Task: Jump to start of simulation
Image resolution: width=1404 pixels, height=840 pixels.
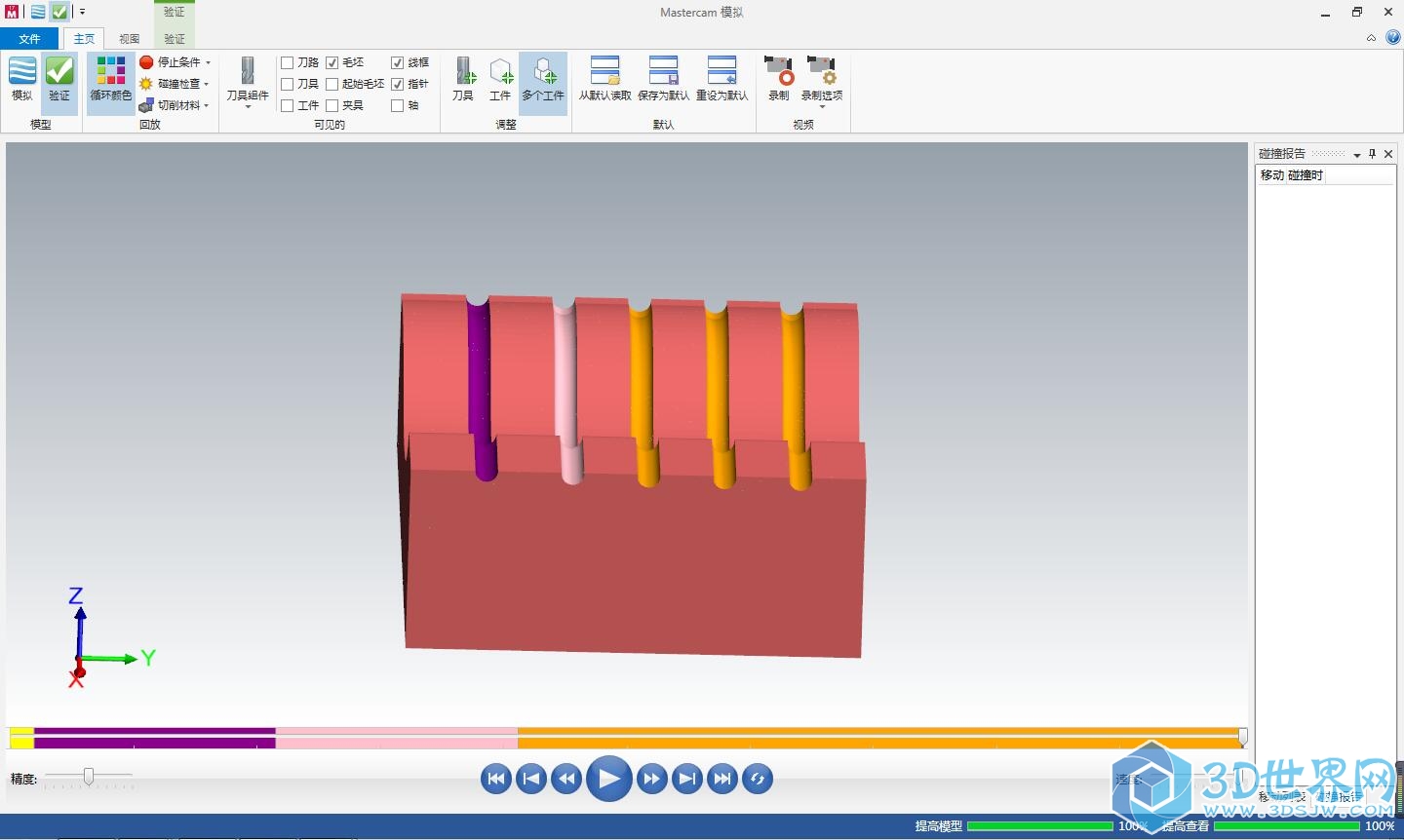Action: (x=496, y=779)
